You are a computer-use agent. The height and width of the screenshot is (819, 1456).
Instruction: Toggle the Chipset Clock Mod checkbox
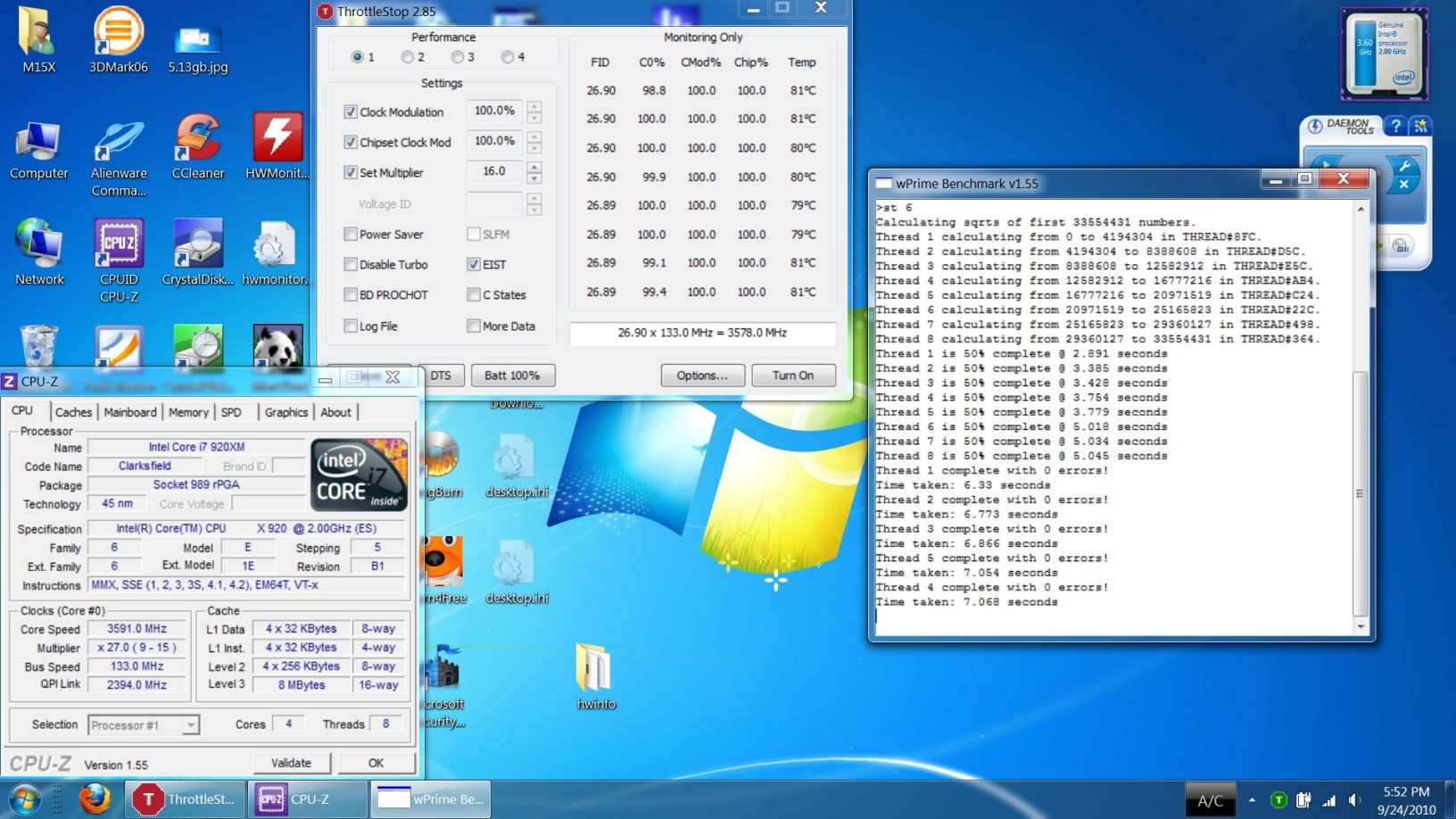(x=351, y=143)
